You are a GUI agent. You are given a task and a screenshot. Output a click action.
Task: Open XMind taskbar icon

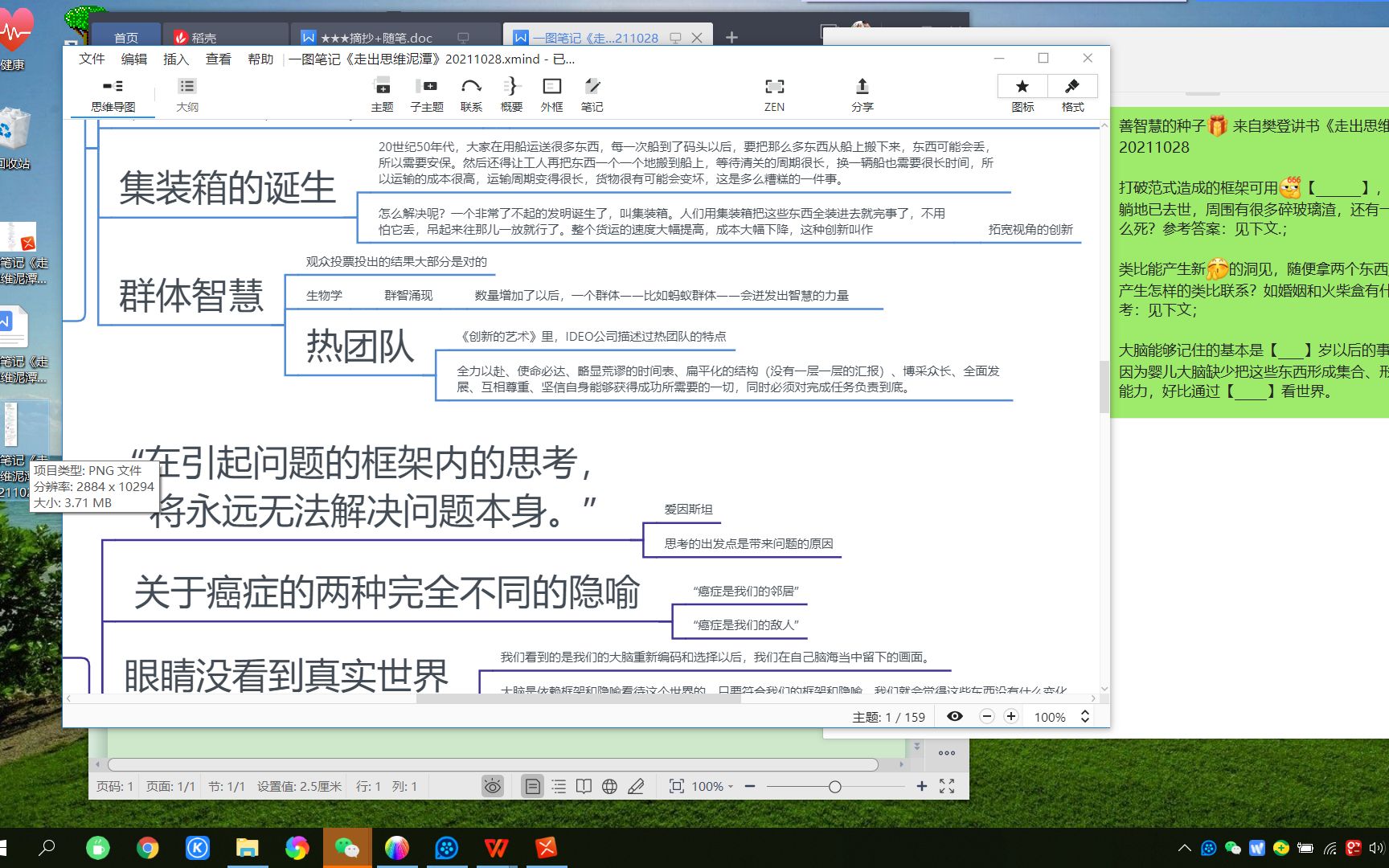(x=547, y=848)
